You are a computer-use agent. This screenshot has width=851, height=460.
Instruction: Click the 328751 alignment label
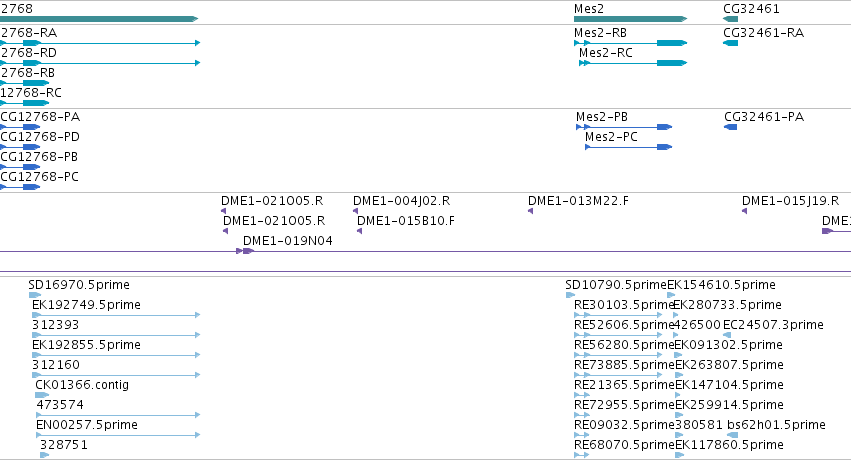point(63,445)
